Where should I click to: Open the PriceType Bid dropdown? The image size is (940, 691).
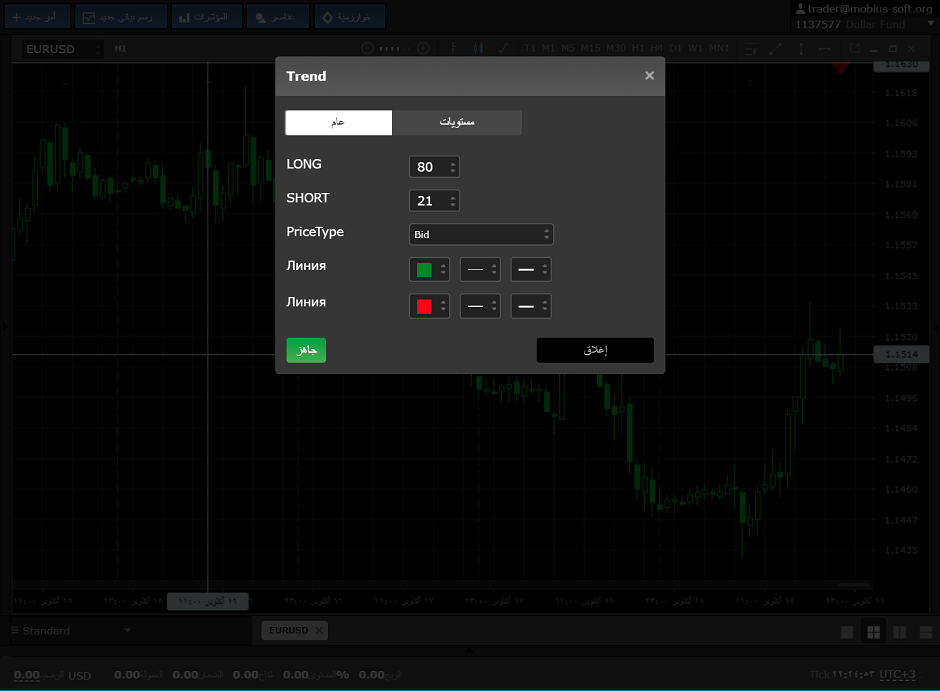click(481, 234)
